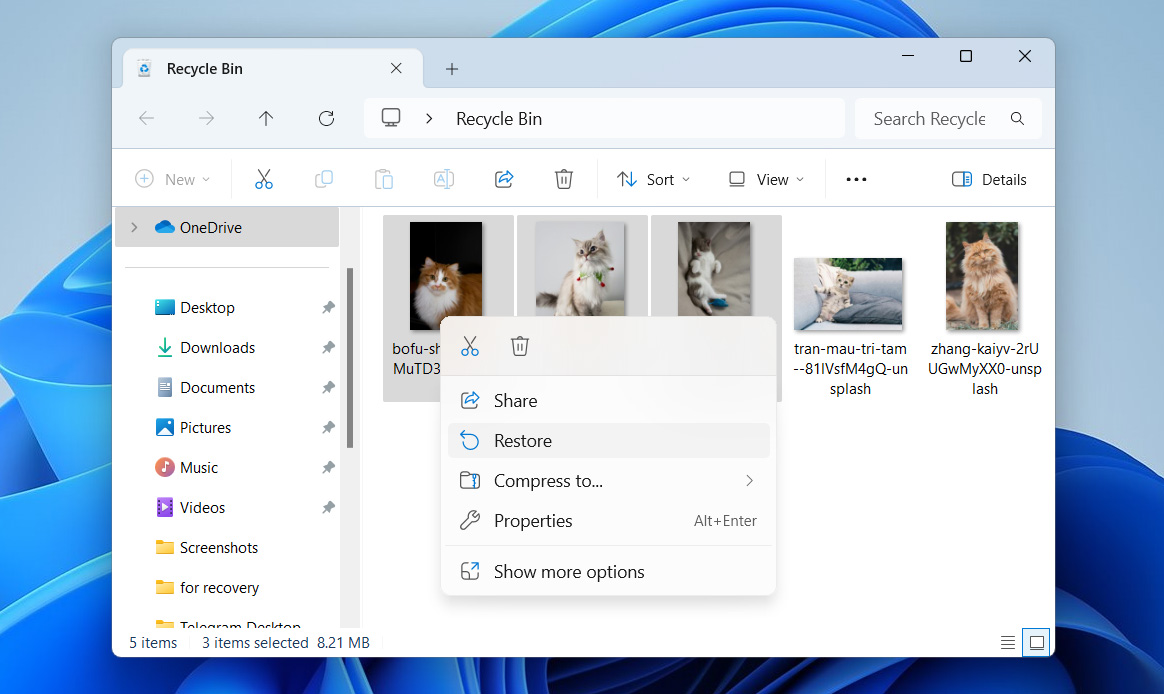This screenshot has height=694, width=1164.
Task: Go back with the left arrow
Action: [x=147, y=118]
